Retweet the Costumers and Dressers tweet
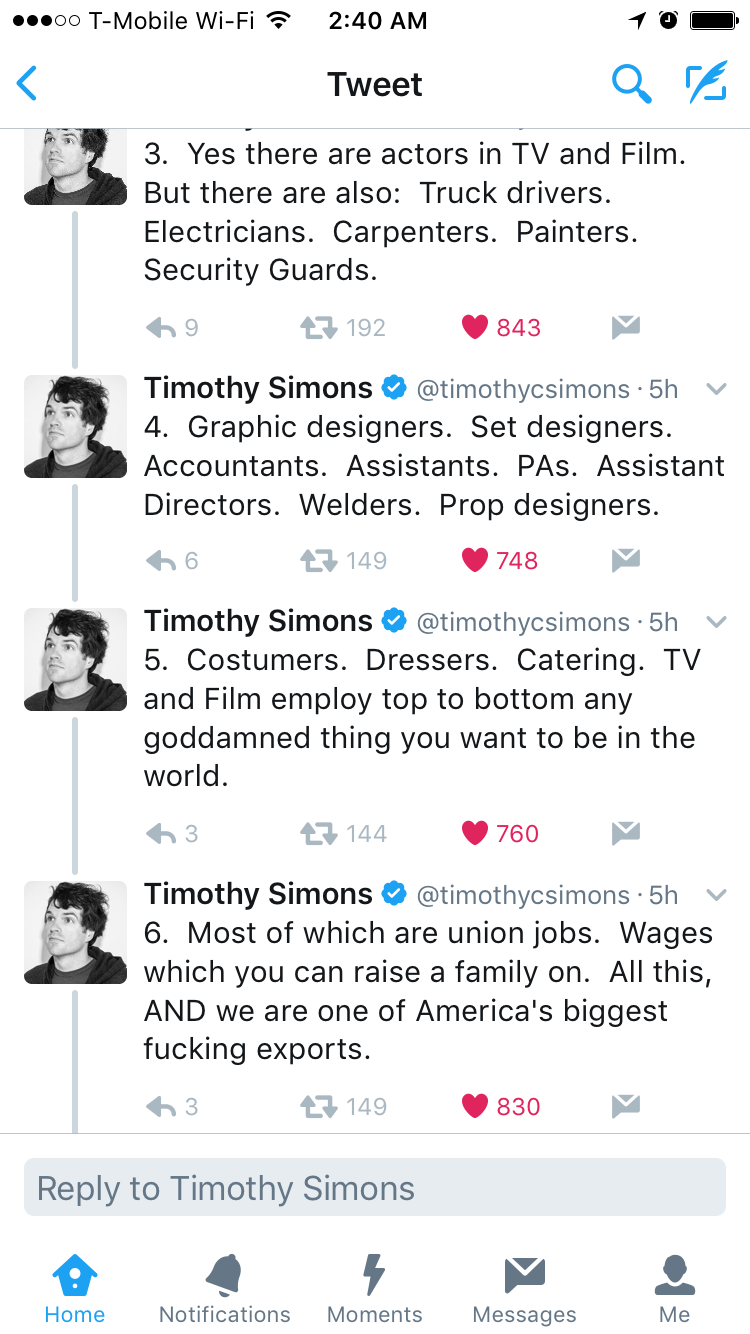The image size is (750, 1334). 318,833
